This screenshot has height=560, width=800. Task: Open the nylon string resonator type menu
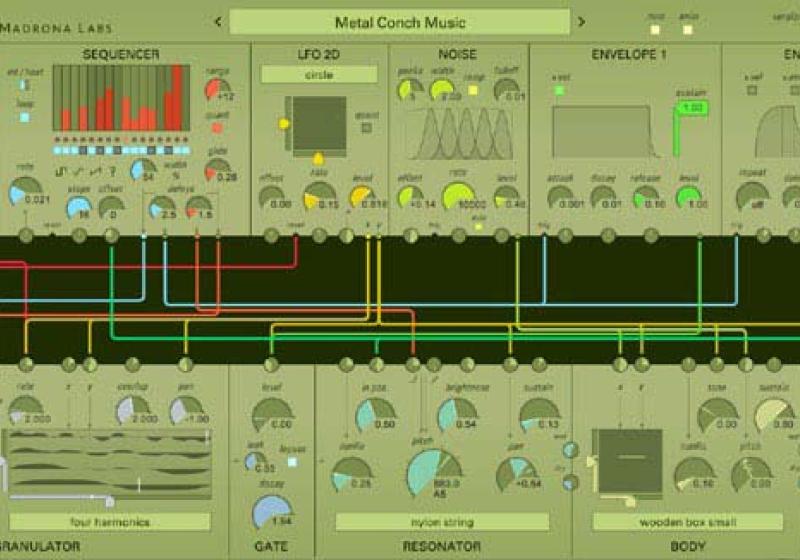pos(442,522)
